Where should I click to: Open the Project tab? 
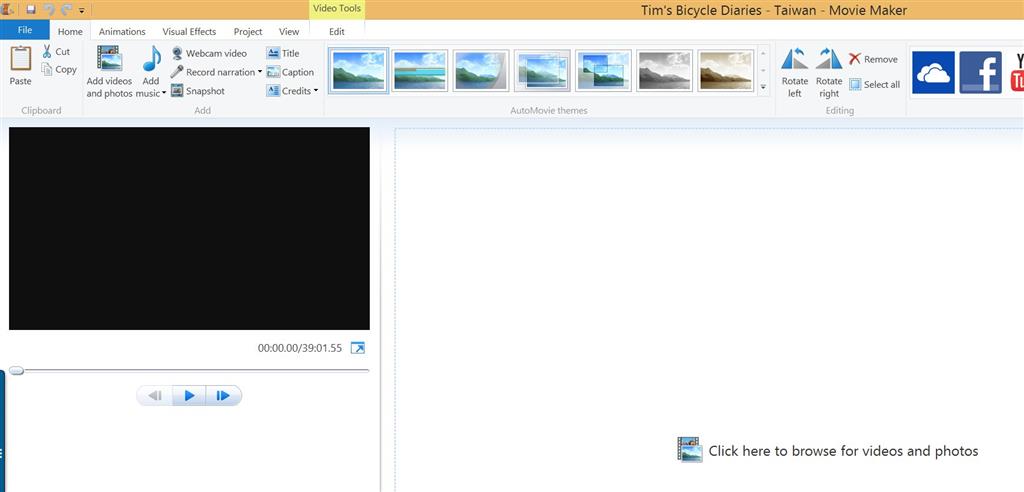click(248, 31)
